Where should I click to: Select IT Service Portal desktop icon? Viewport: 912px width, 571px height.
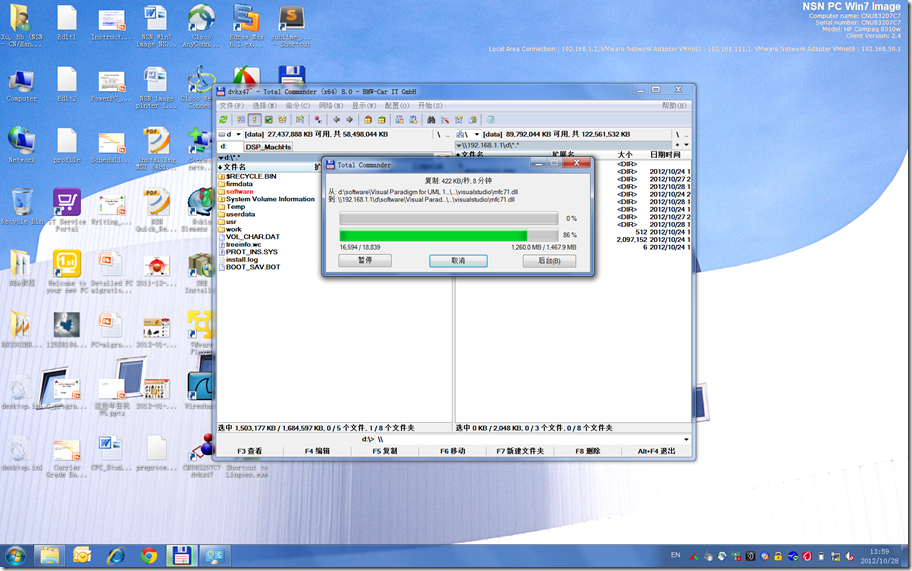[x=67, y=210]
